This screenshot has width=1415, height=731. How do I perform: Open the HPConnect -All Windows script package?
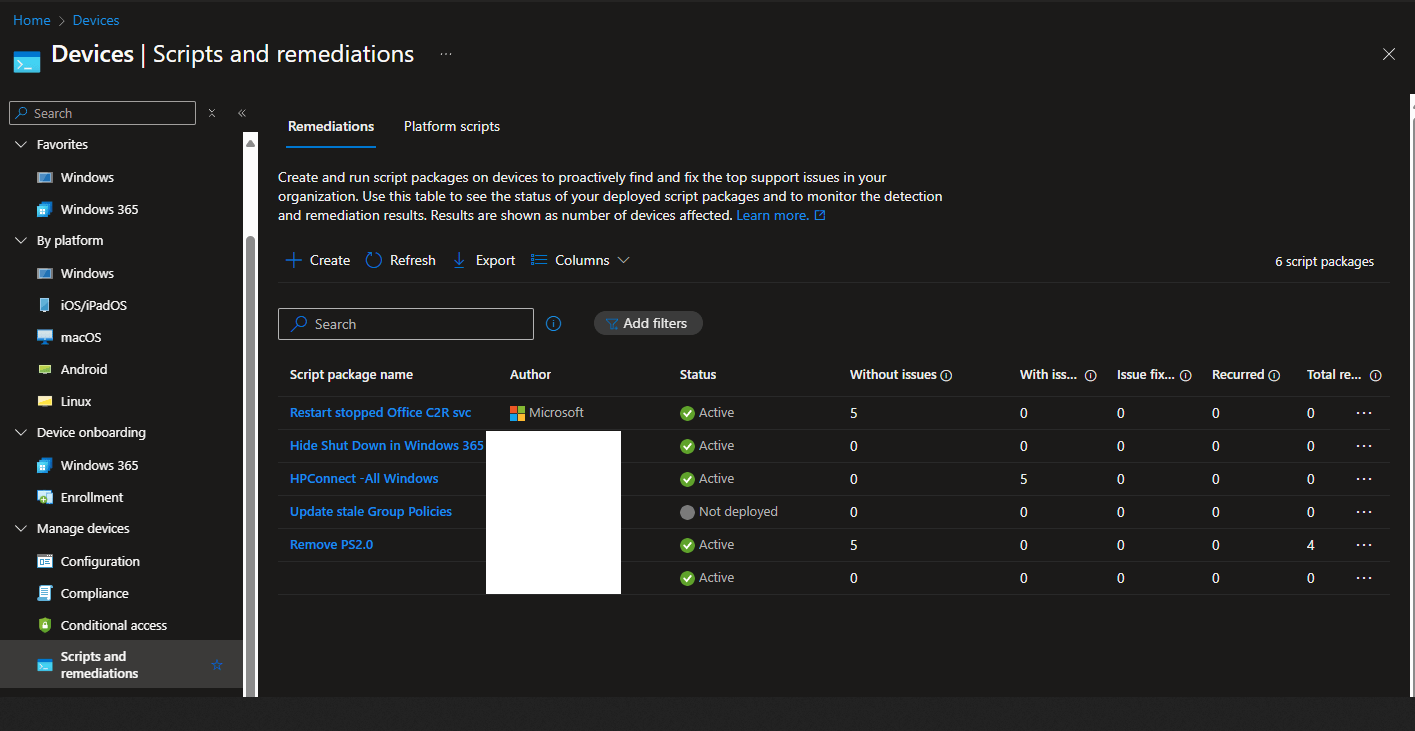point(364,479)
